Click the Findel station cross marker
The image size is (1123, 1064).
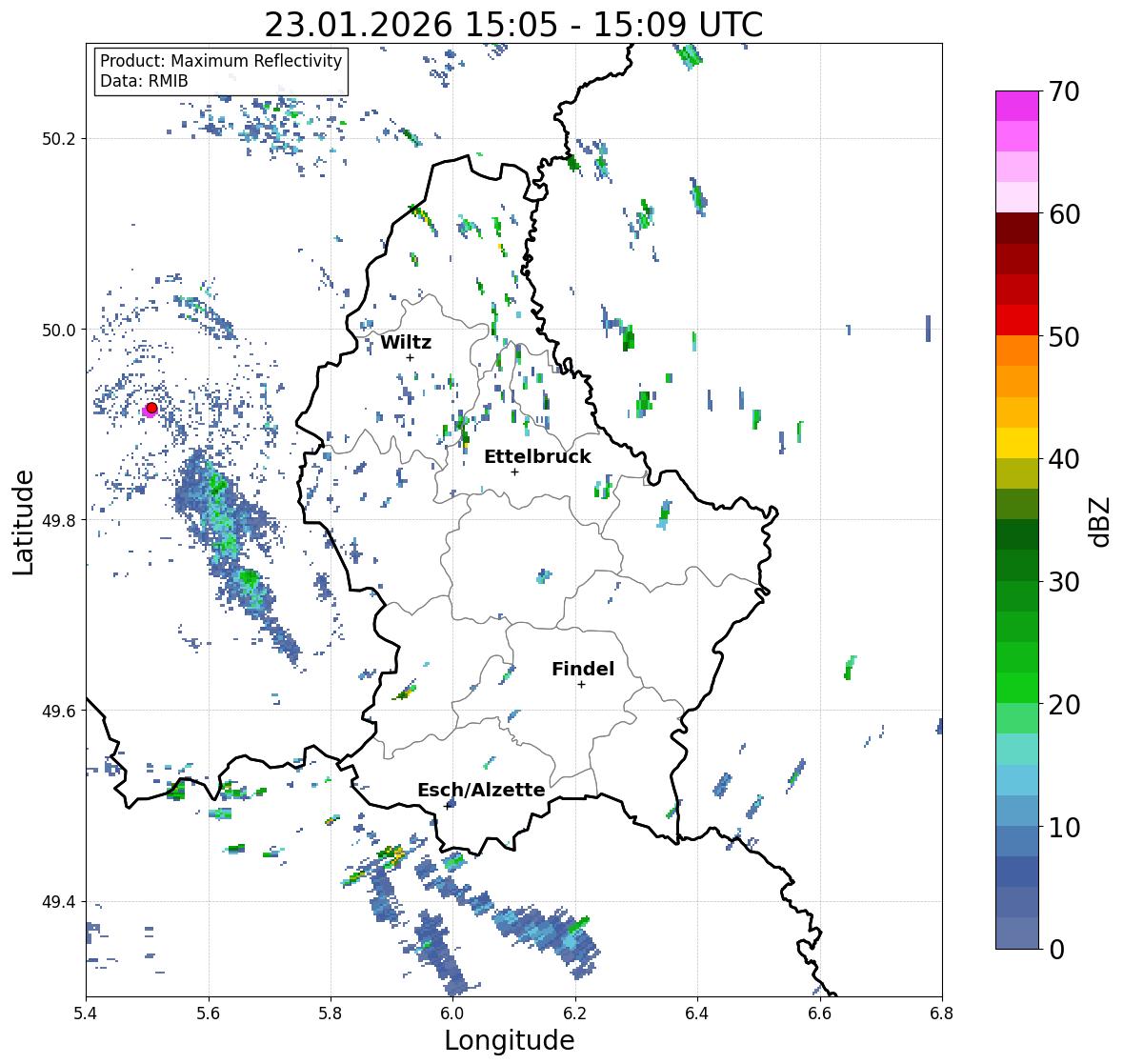pyautogui.click(x=581, y=685)
